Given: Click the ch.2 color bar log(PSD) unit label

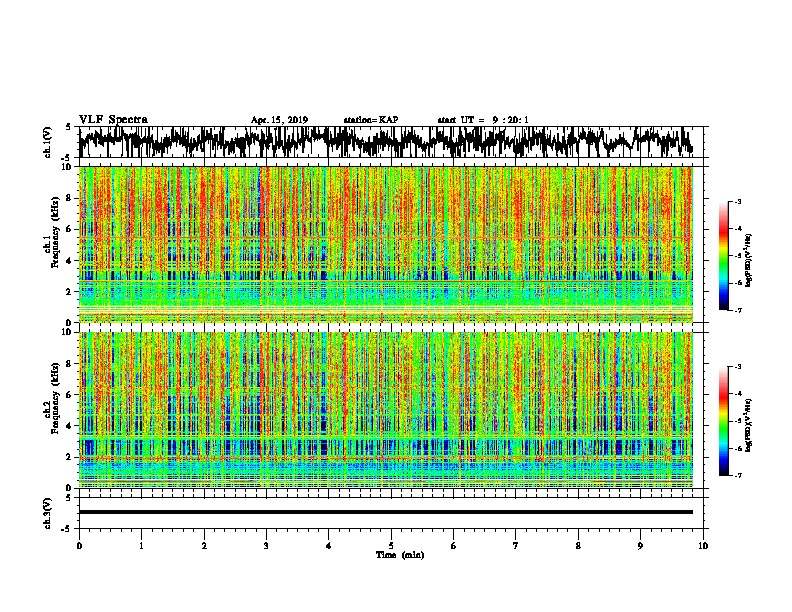Looking at the screenshot, I should (749, 425).
